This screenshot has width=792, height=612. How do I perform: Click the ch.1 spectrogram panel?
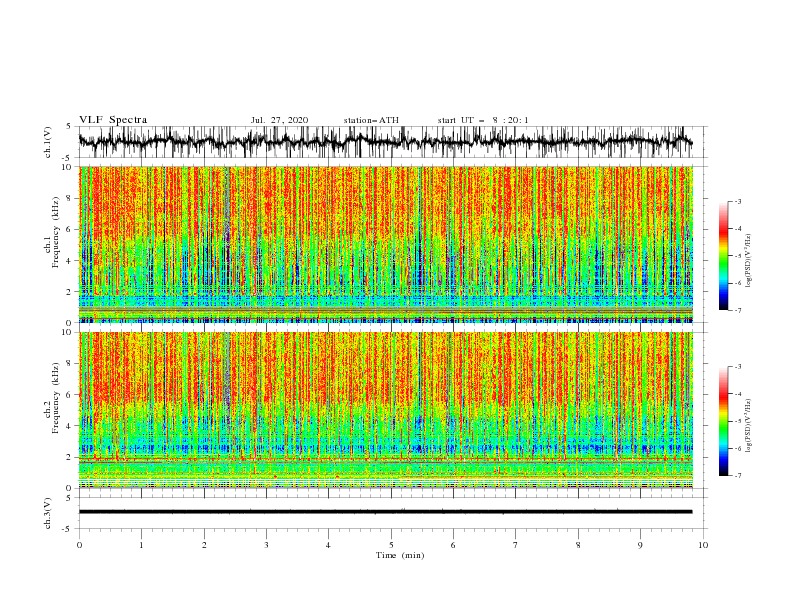click(x=386, y=244)
